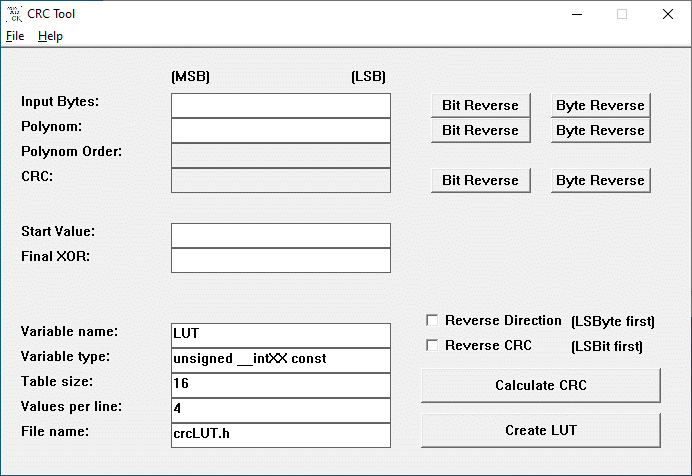Byte Reverse the Input Bytes
This screenshot has width=692, height=476.
tap(601, 105)
